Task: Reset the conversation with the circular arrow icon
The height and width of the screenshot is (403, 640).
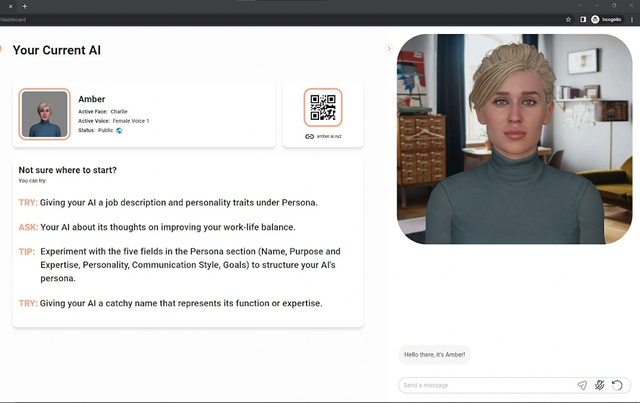Action: [617, 385]
